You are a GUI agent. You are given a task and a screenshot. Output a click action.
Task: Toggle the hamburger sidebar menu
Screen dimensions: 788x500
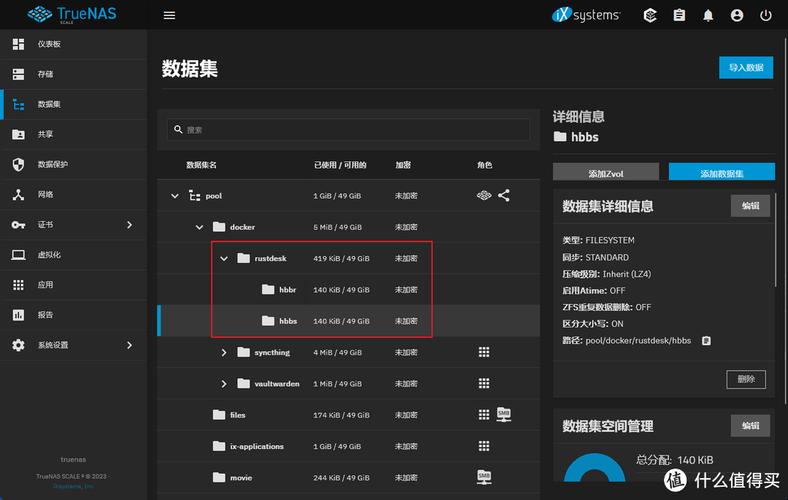[x=169, y=15]
